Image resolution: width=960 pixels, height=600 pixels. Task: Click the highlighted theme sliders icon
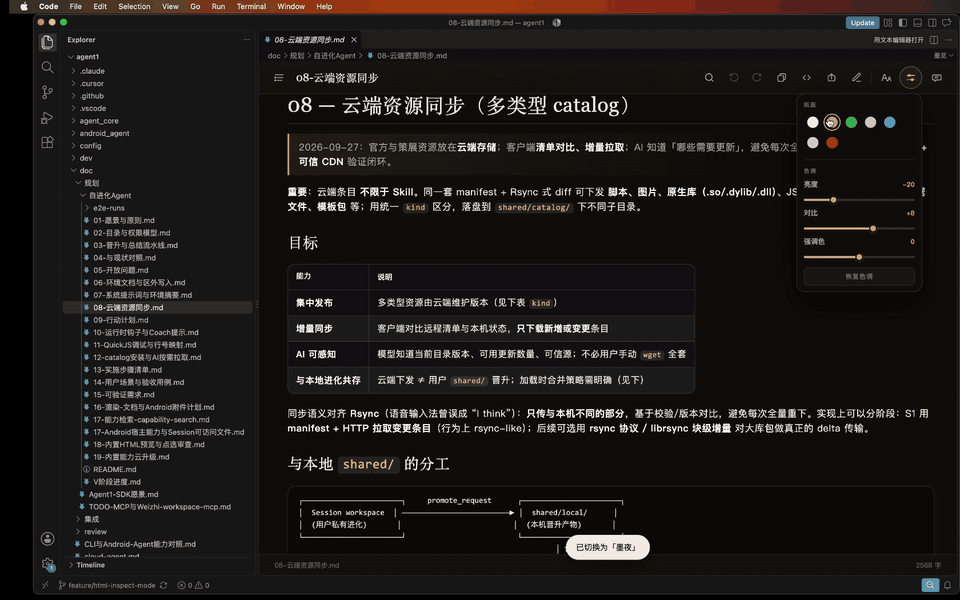click(910, 78)
